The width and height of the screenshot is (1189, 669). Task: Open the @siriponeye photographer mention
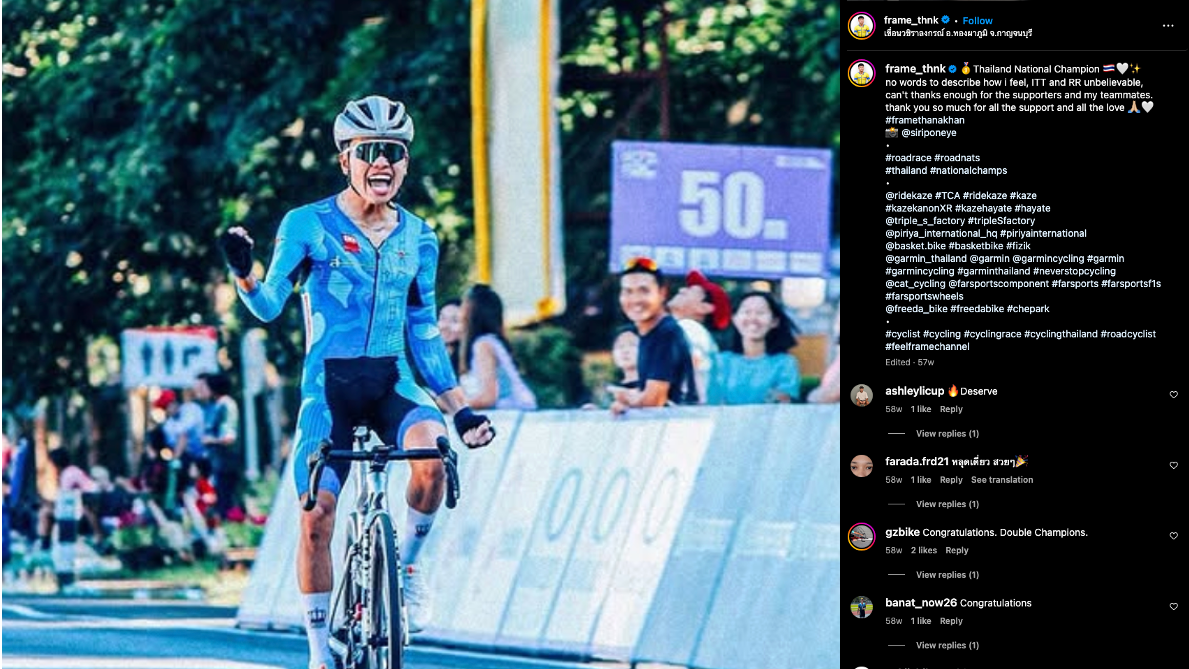pyautogui.click(x=928, y=133)
